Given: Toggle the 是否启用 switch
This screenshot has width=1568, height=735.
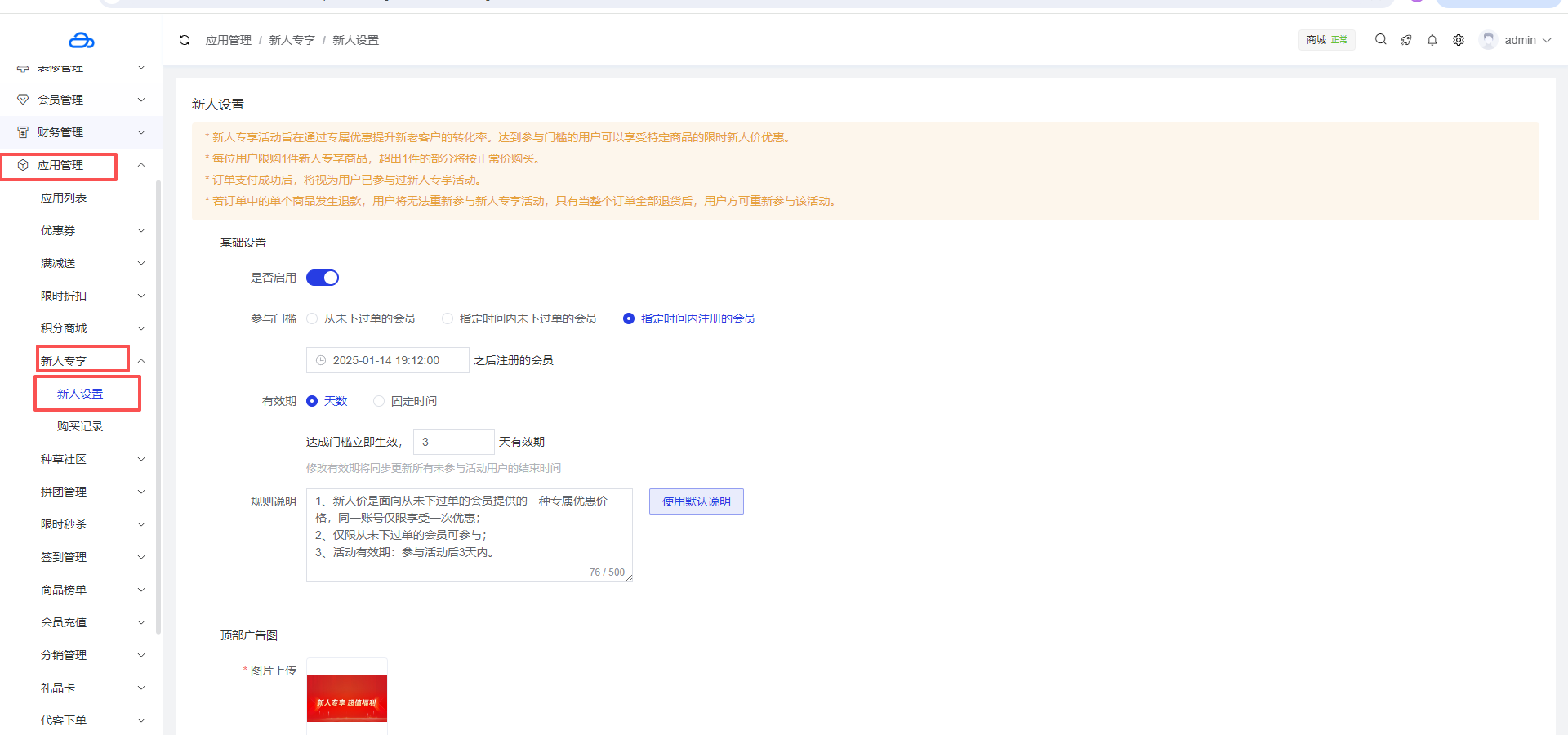Looking at the screenshot, I should click(323, 278).
